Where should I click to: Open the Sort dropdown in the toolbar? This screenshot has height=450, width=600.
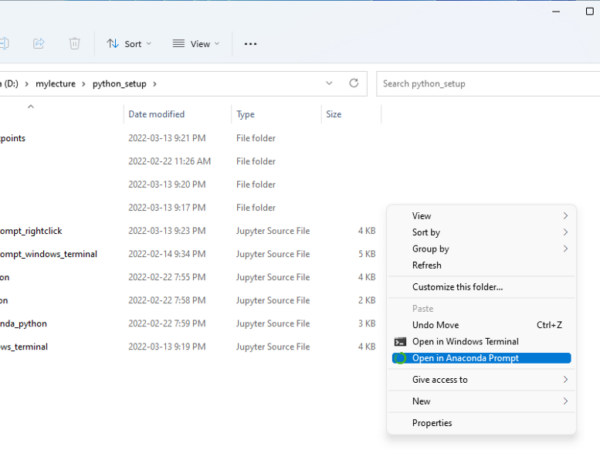[129, 44]
